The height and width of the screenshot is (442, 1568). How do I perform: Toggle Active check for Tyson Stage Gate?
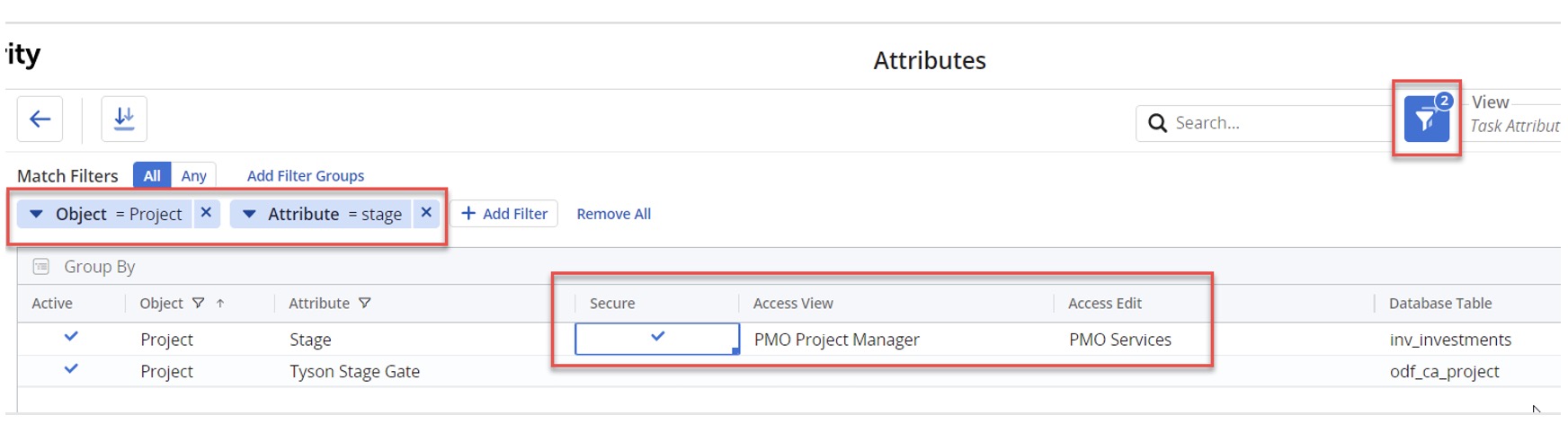71,369
